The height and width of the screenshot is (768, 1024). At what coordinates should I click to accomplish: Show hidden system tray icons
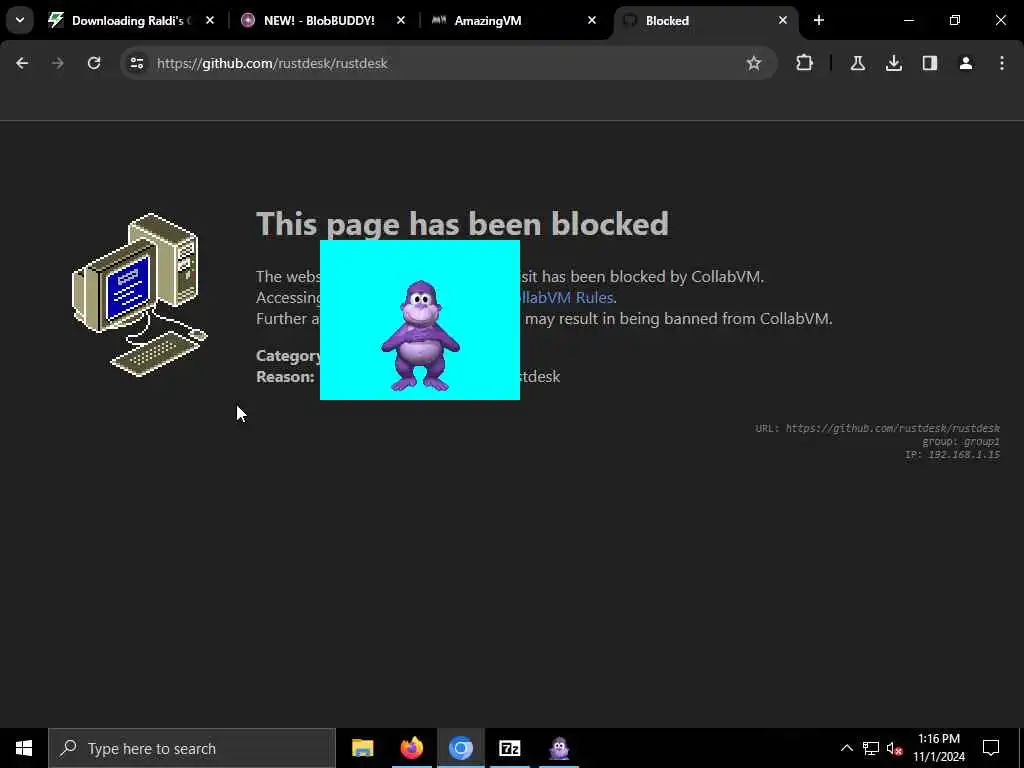(846, 748)
